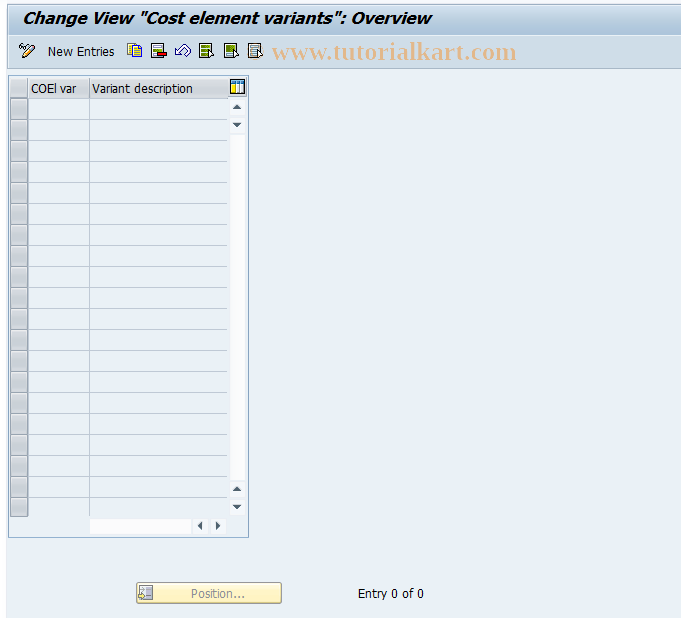The height and width of the screenshot is (618, 681).
Task: Click the horizontal scrollbar left arrow
Action: click(x=200, y=526)
